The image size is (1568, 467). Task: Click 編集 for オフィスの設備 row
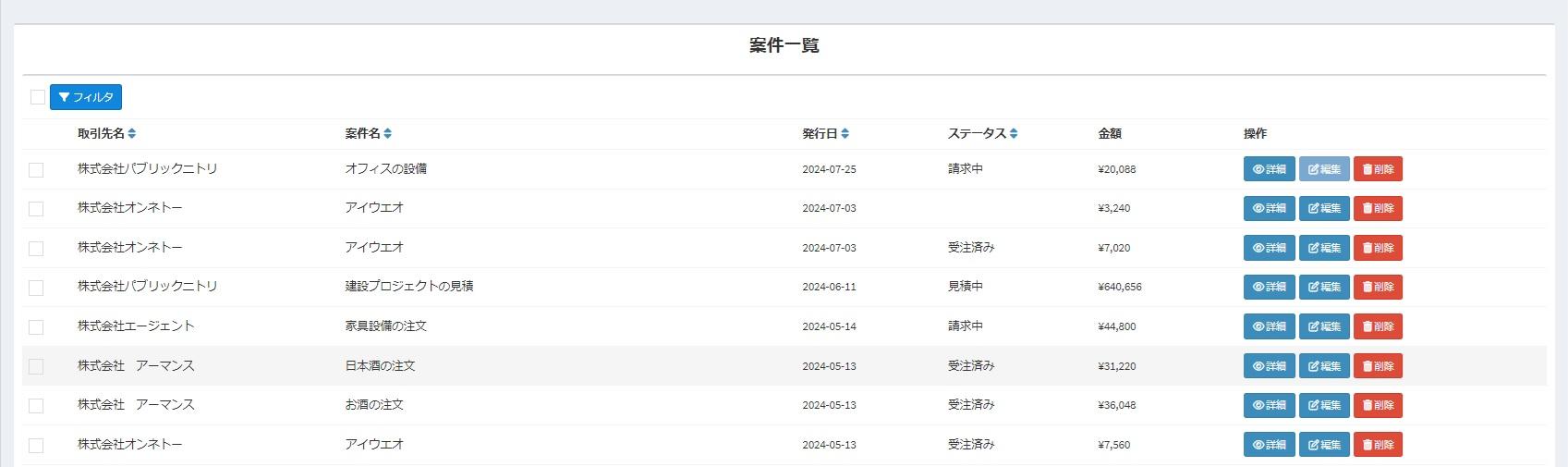pos(1324,169)
